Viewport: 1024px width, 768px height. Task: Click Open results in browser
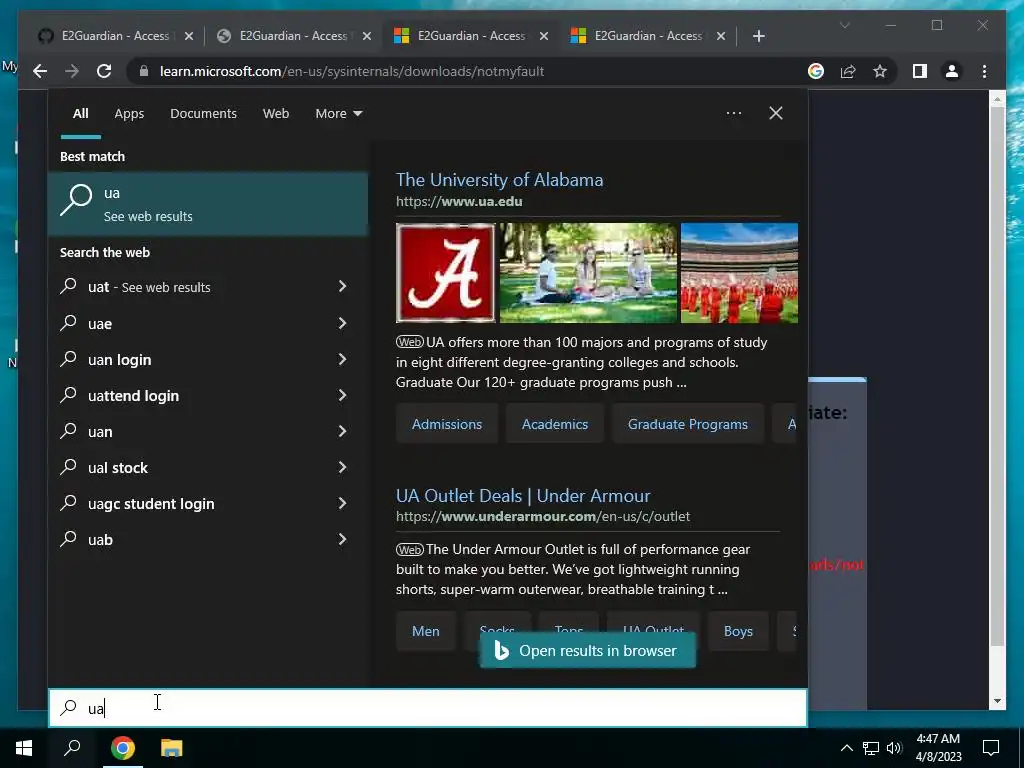[x=588, y=650]
